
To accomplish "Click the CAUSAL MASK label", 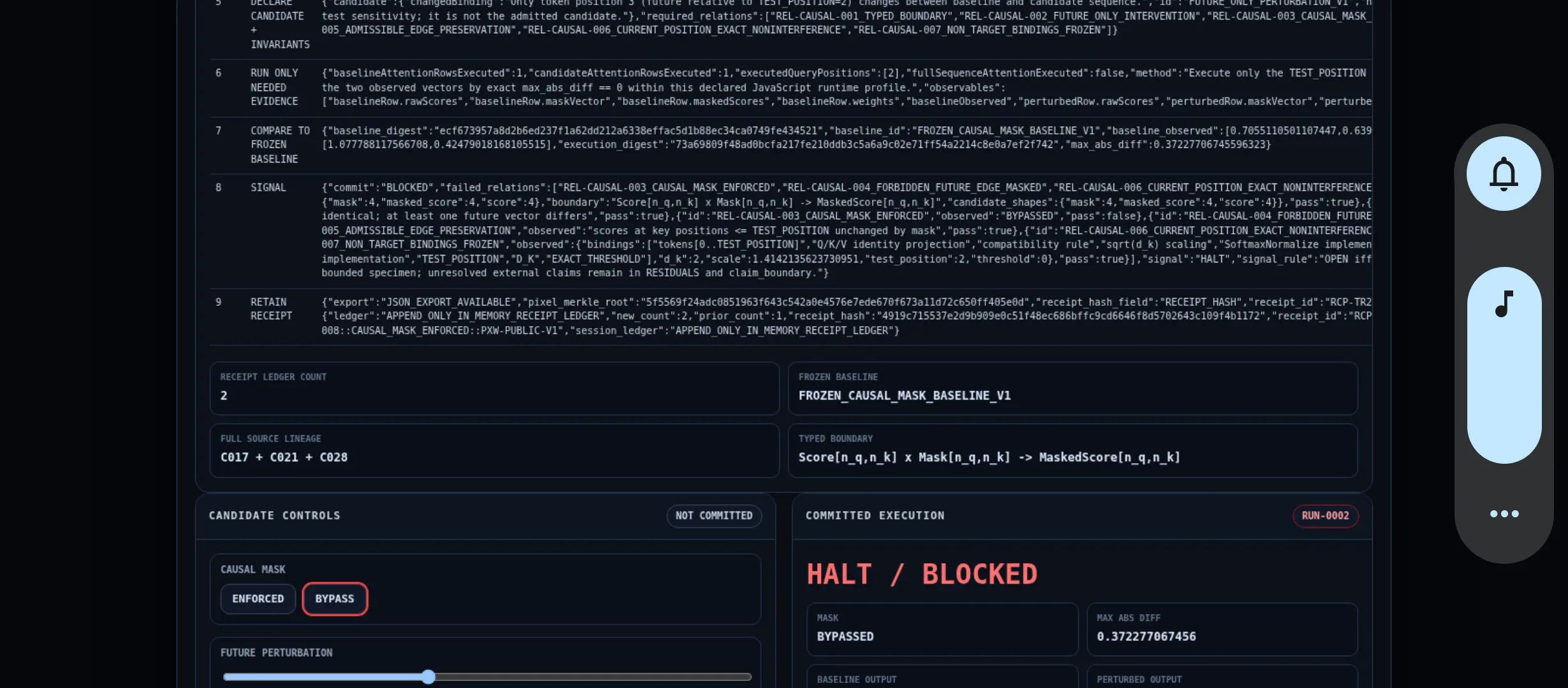I will (x=252, y=569).
